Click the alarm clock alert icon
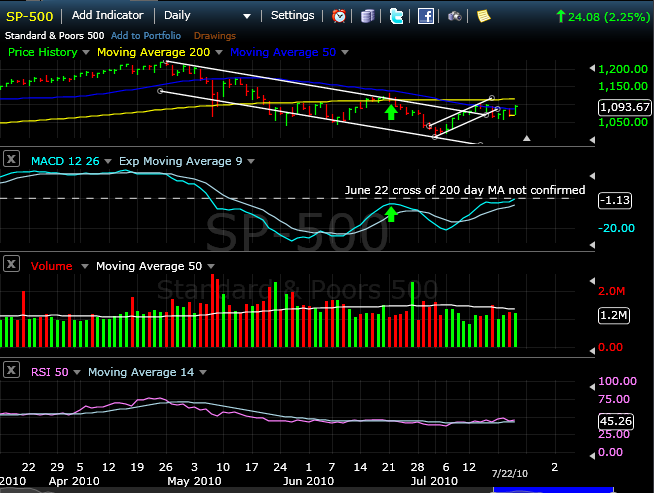 click(340, 16)
